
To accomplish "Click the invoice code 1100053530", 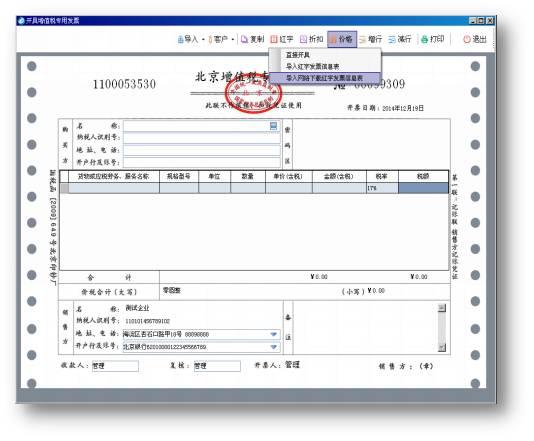I will pyautogui.click(x=124, y=84).
